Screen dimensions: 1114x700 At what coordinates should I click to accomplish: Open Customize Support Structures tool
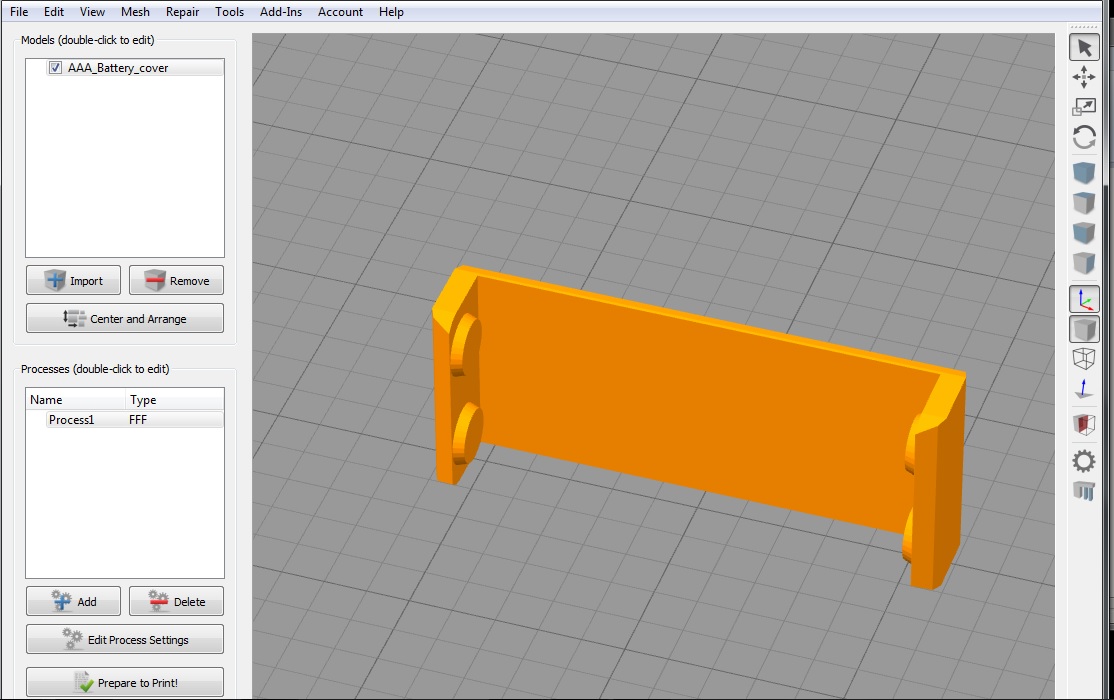pyautogui.click(x=1084, y=490)
